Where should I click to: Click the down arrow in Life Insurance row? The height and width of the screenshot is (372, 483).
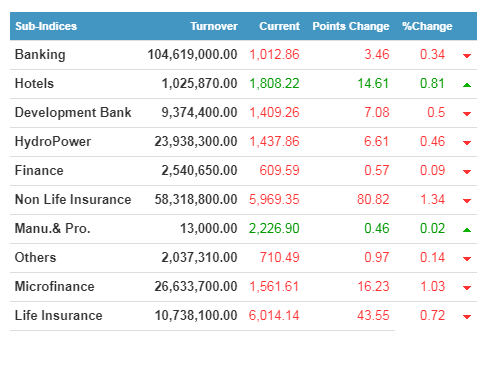467,317
